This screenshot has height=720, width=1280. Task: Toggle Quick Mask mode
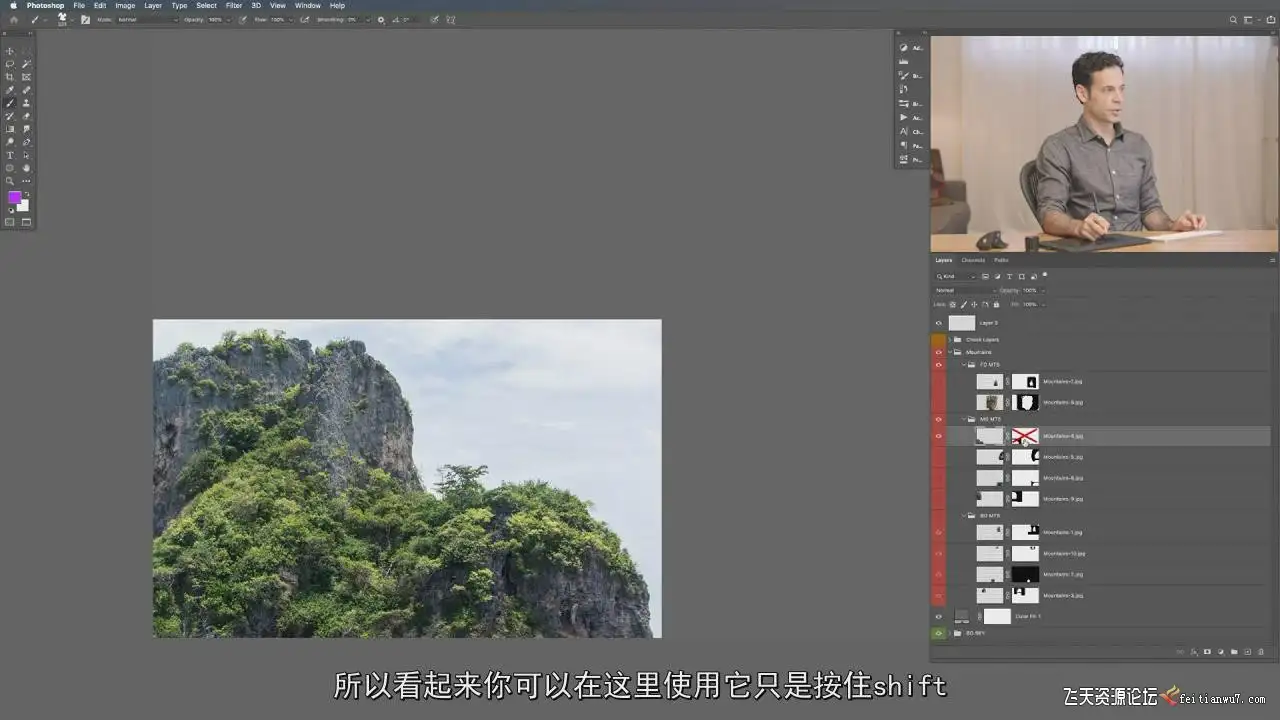coord(10,222)
